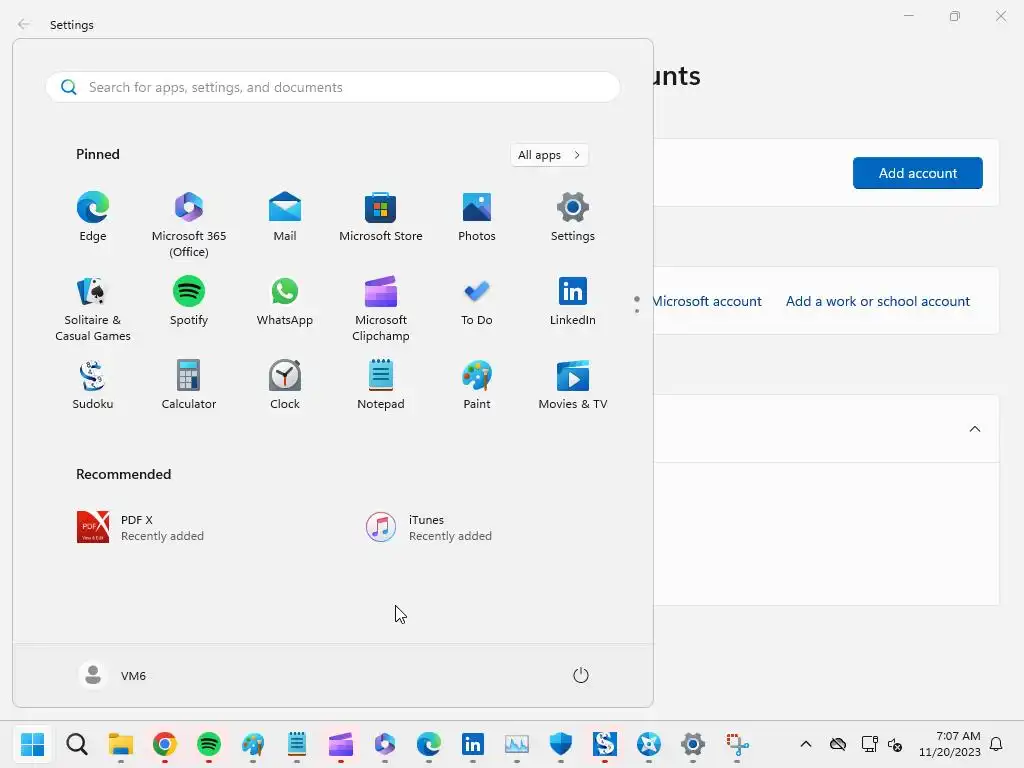1024x768 pixels.
Task: Show All apps list
Action: (549, 155)
